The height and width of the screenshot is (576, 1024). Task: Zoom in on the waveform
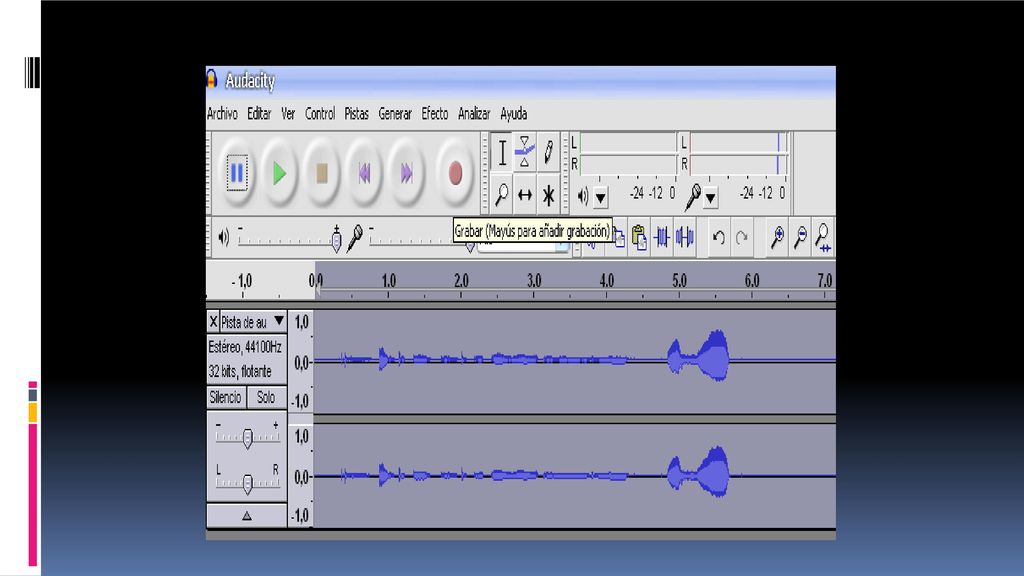click(x=777, y=237)
